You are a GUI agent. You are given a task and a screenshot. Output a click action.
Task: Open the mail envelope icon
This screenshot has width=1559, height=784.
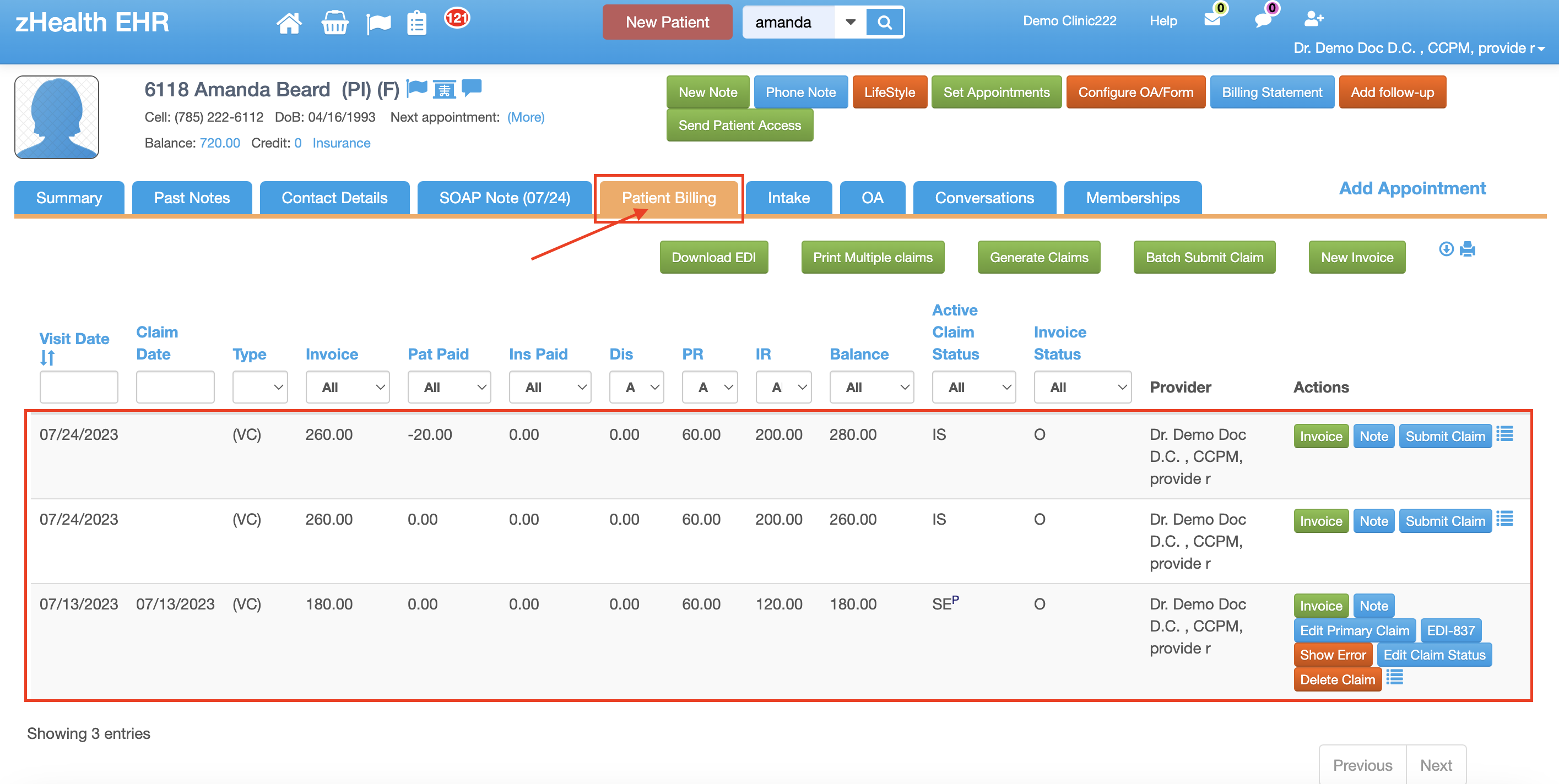coord(1212,19)
